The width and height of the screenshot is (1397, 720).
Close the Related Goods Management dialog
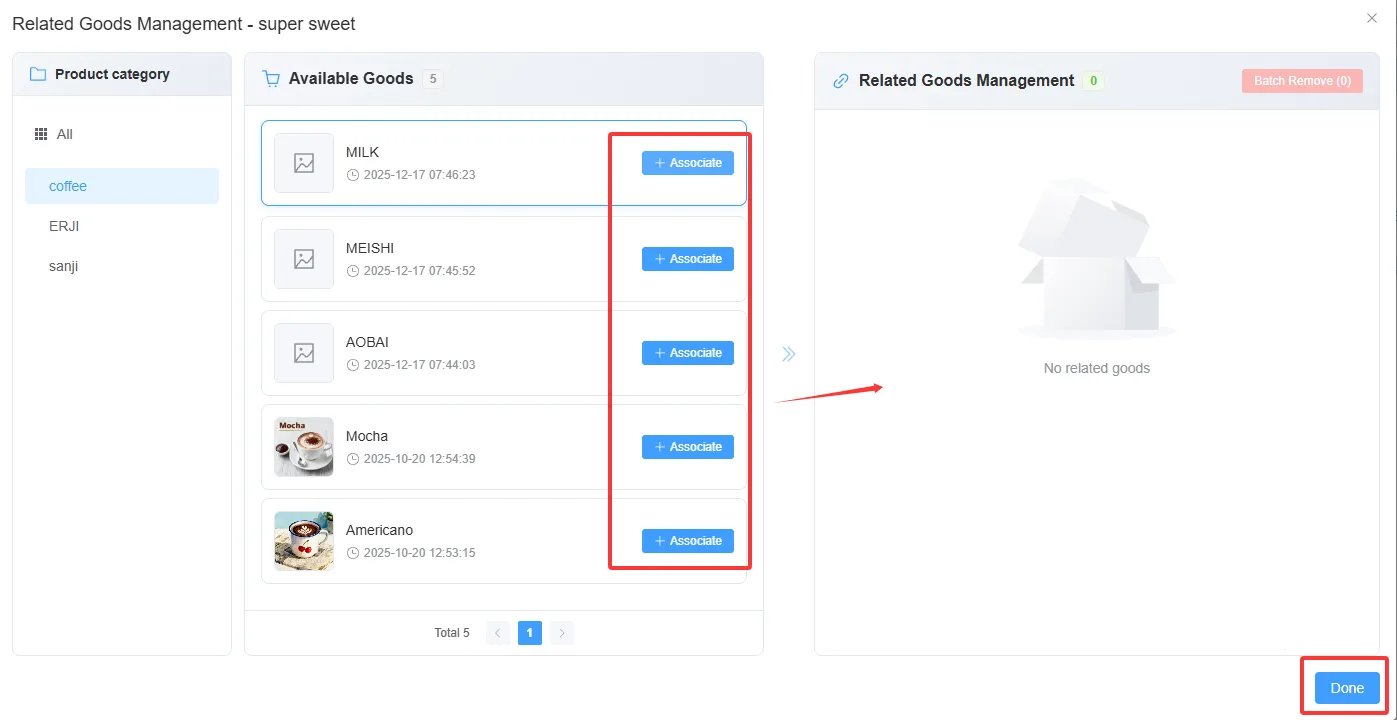tap(1371, 18)
